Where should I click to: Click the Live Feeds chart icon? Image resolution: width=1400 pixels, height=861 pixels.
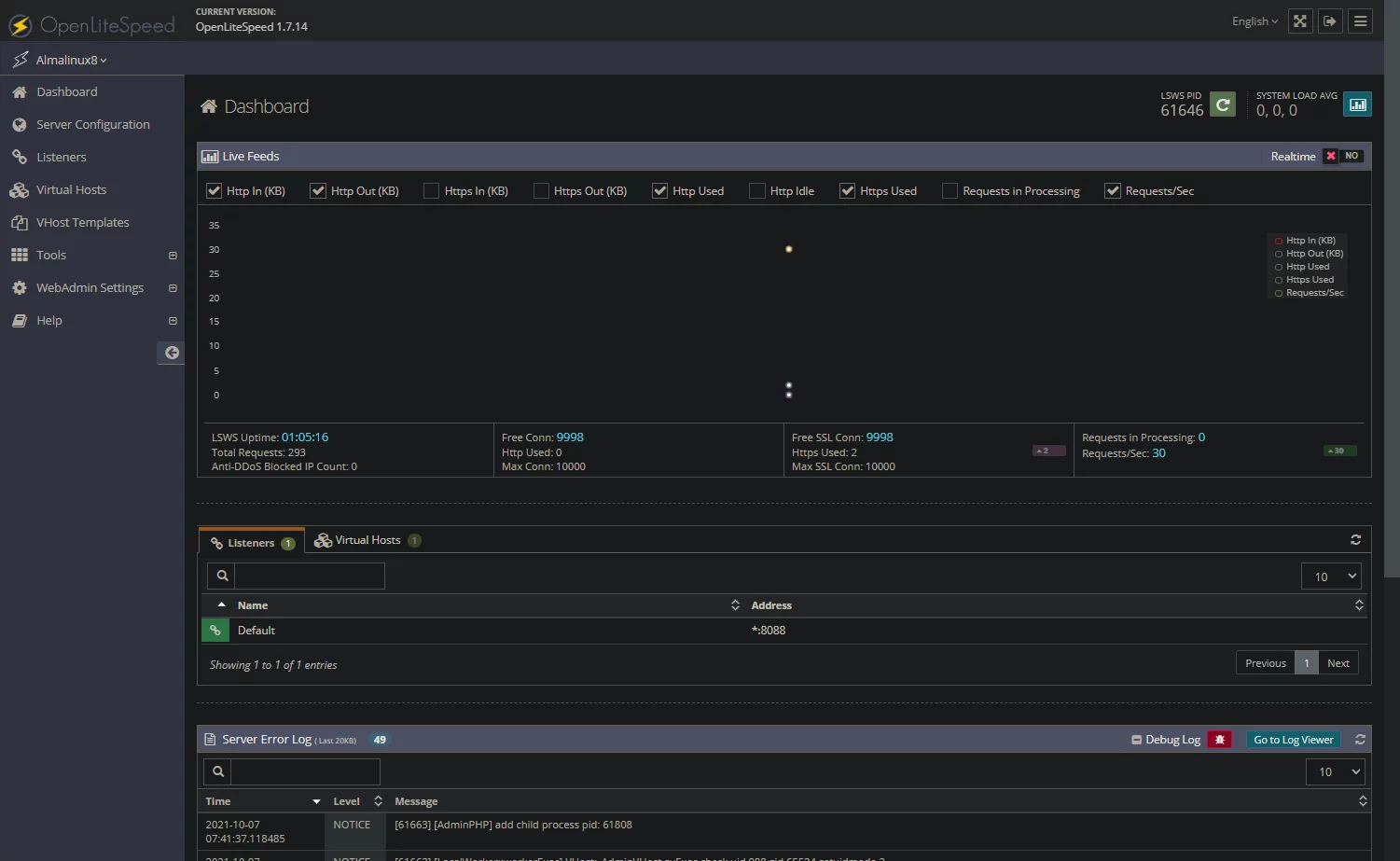pos(210,157)
